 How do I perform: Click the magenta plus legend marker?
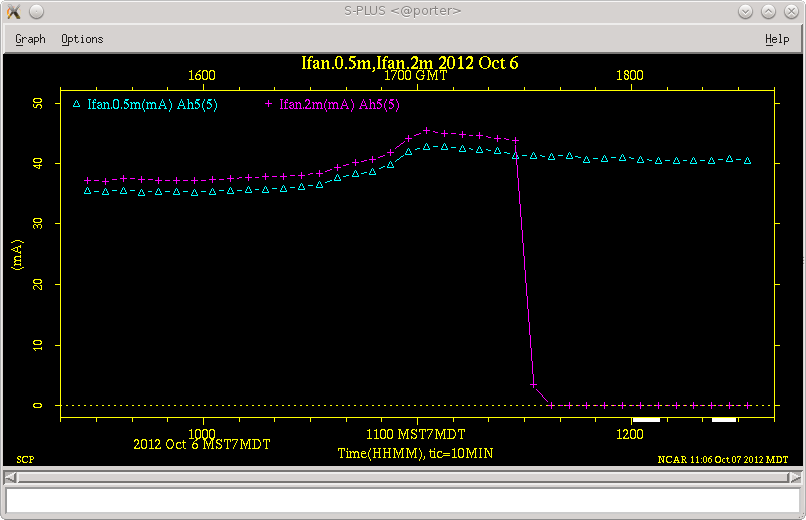click(x=268, y=104)
